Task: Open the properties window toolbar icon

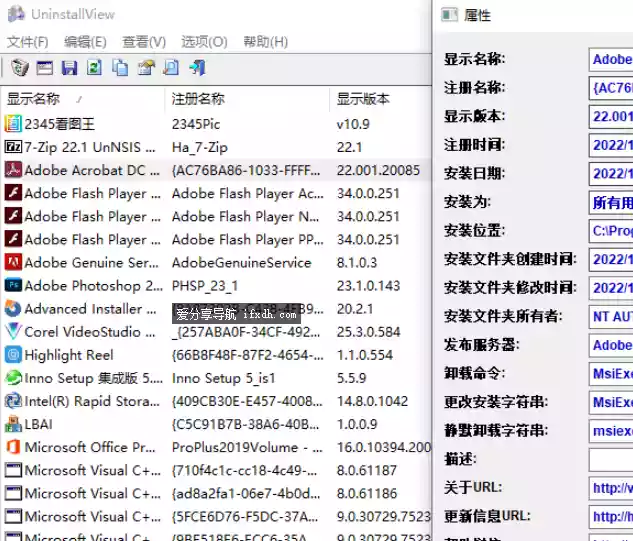Action: 44,67
